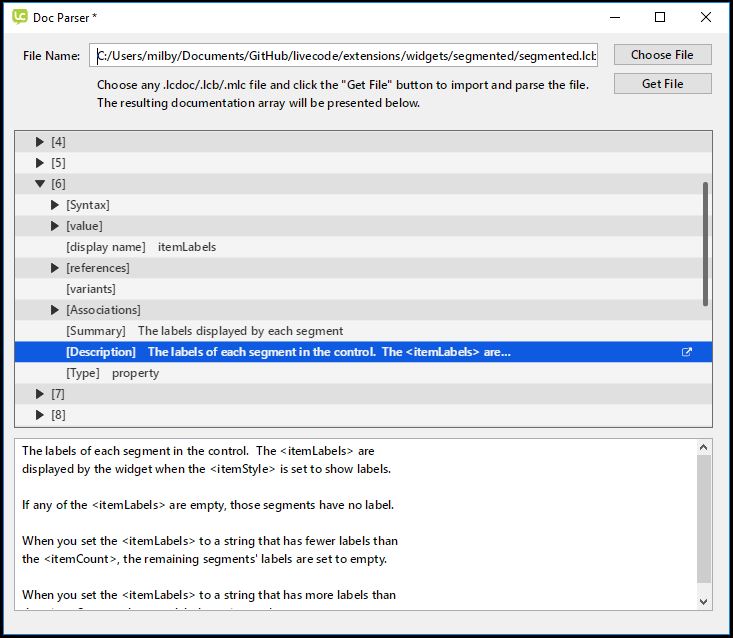This screenshot has width=733, height=638.
Task: Click the LiveCode app icon in title bar
Action: click(x=20, y=17)
